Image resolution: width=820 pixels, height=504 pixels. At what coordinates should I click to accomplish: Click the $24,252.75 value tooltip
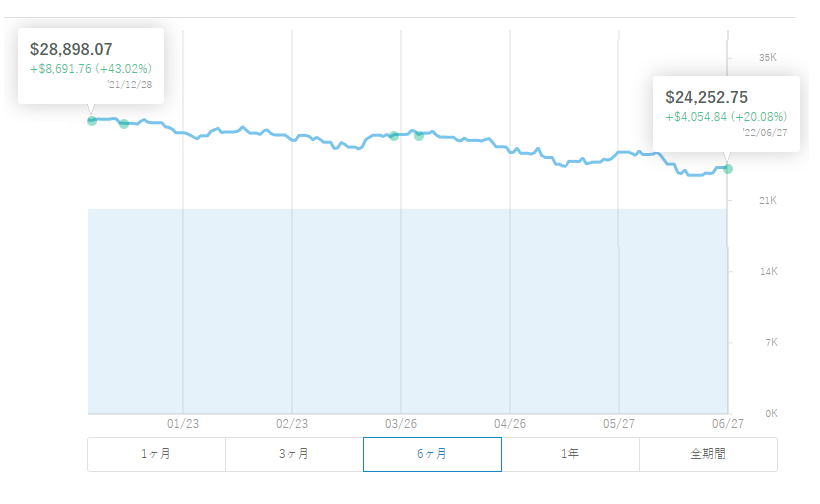[x=726, y=114]
